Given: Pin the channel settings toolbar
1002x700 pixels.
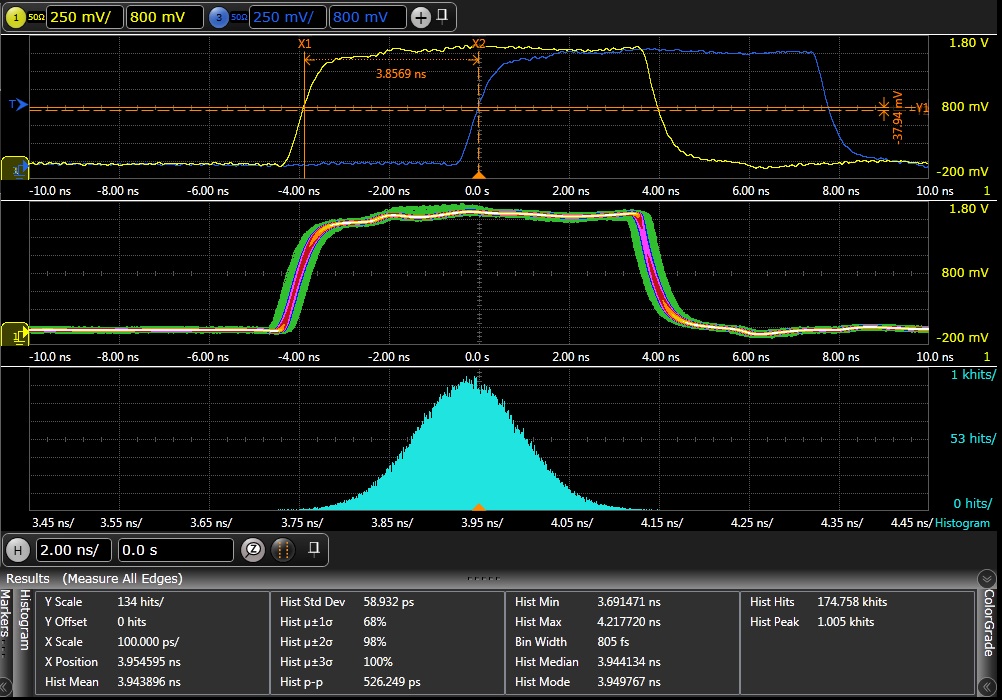Looking at the screenshot, I should point(443,16).
